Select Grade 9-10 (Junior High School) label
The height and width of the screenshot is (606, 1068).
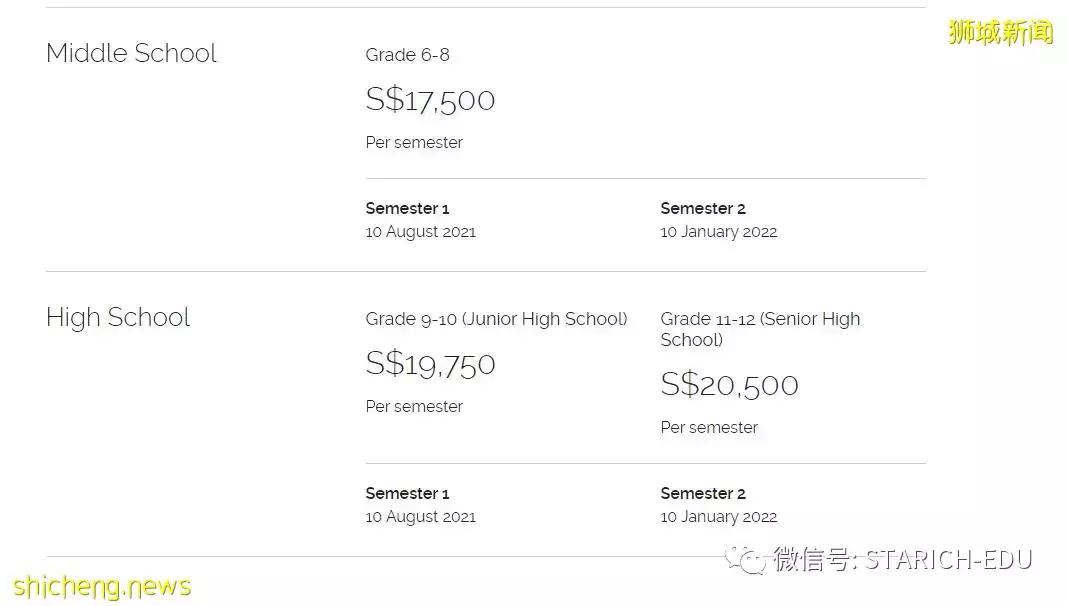pyautogui.click(x=496, y=319)
